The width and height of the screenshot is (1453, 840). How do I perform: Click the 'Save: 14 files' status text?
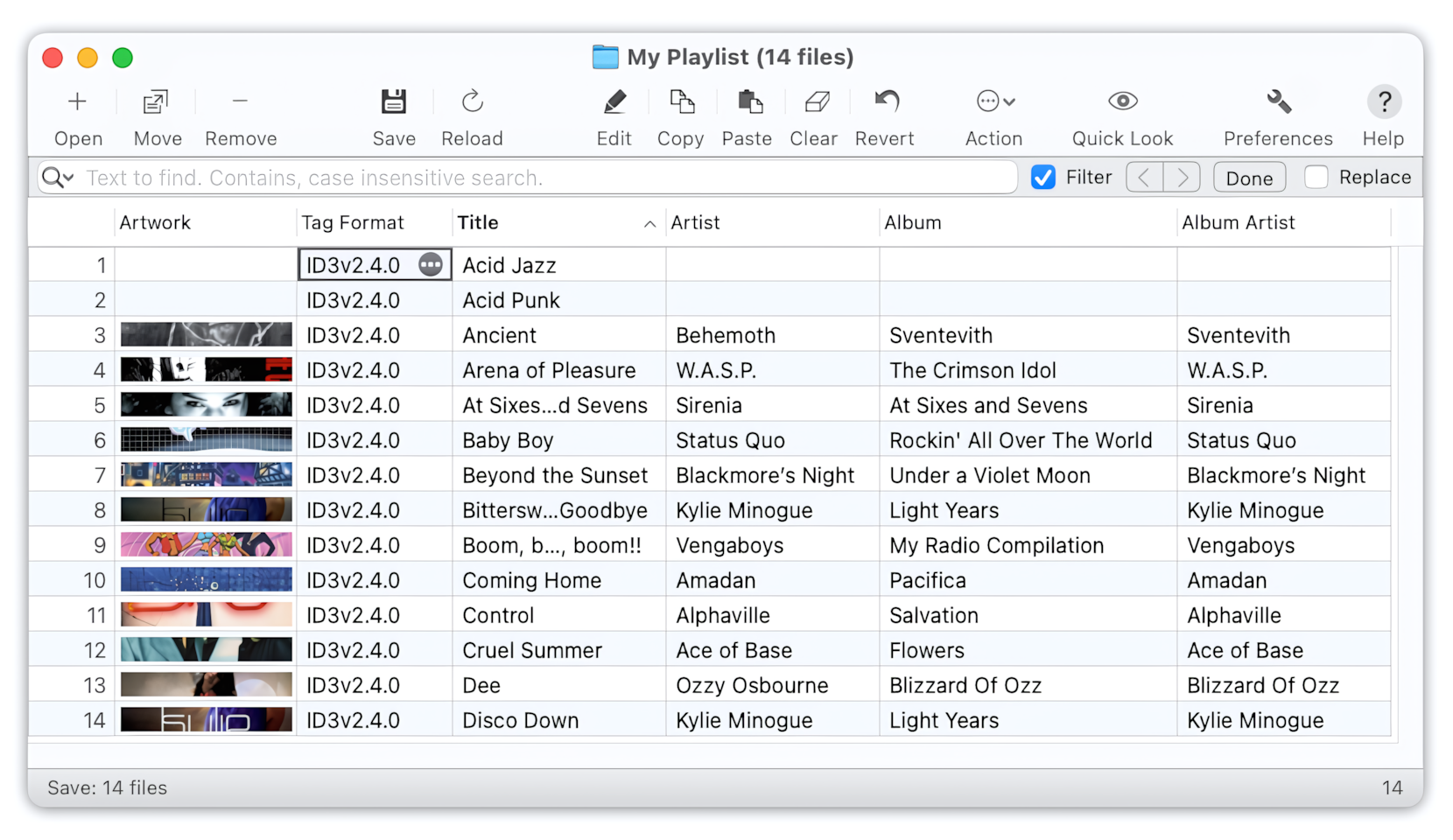tap(107, 787)
